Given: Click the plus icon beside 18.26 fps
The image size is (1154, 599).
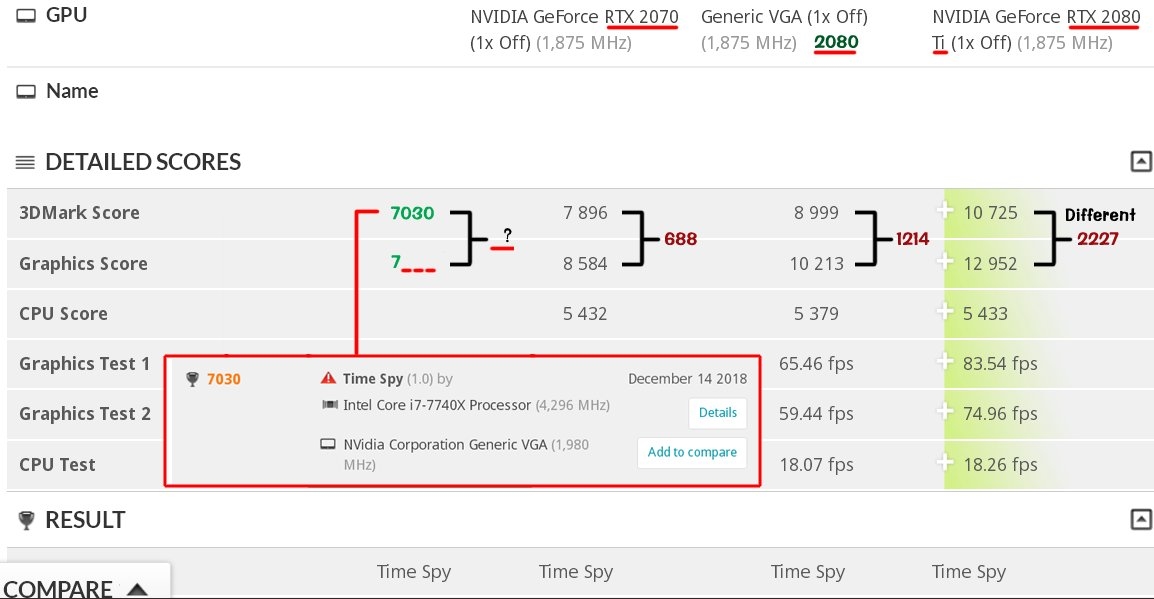Looking at the screenshot, I should coord(944,463).
